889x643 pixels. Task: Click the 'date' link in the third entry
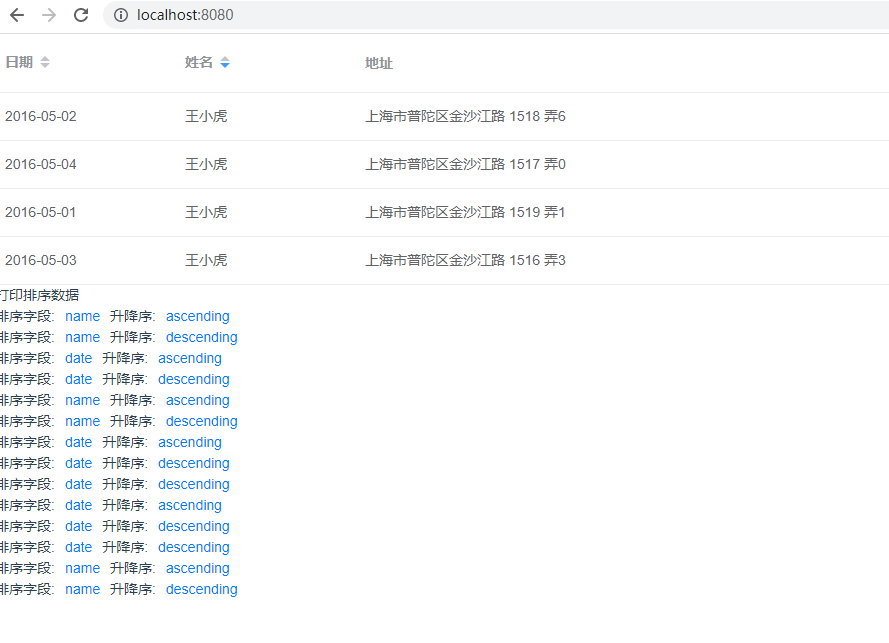point(78,358)
